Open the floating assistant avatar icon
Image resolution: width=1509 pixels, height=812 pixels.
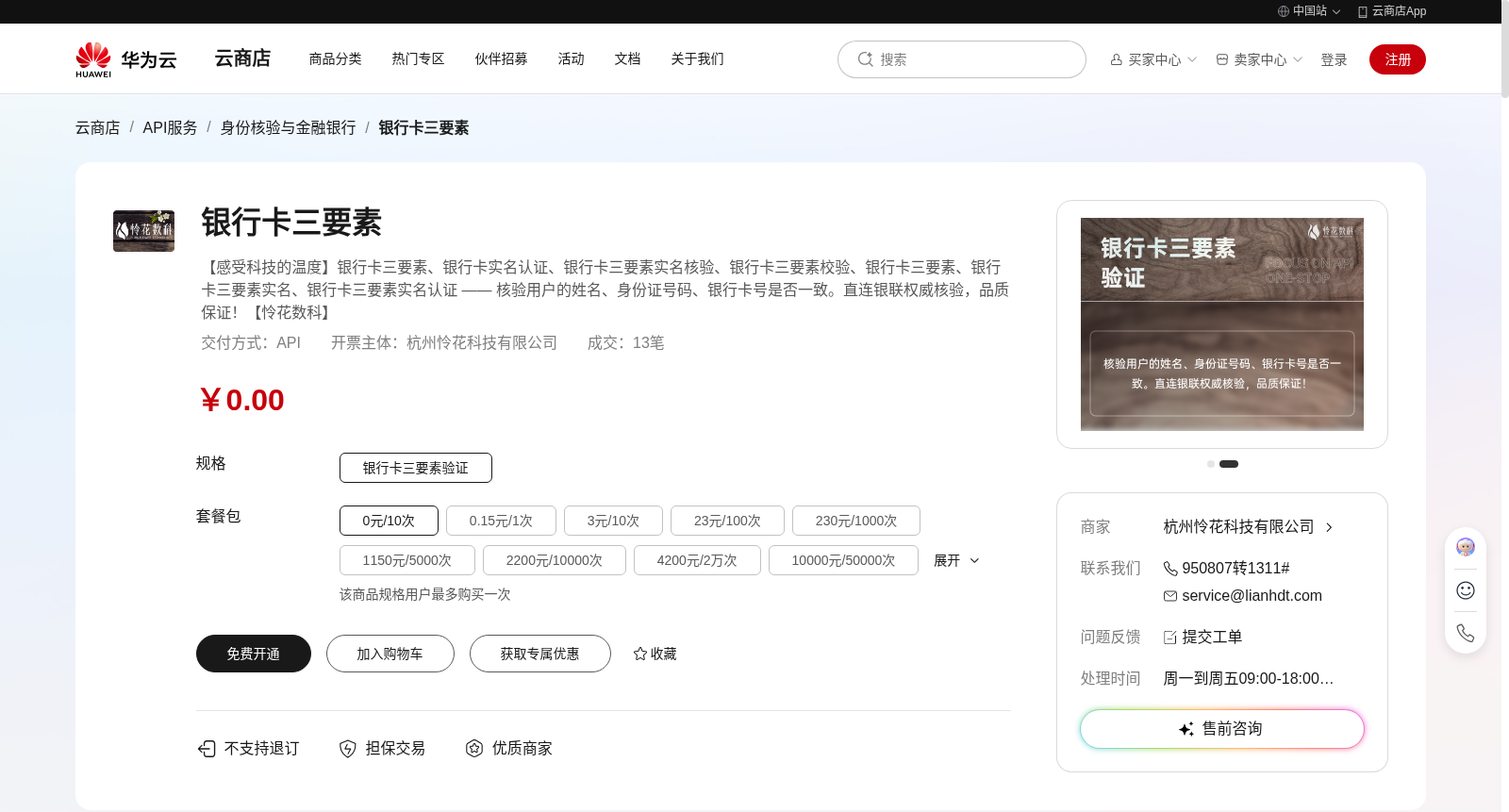pyautogui.click(x=1466, y=547)
